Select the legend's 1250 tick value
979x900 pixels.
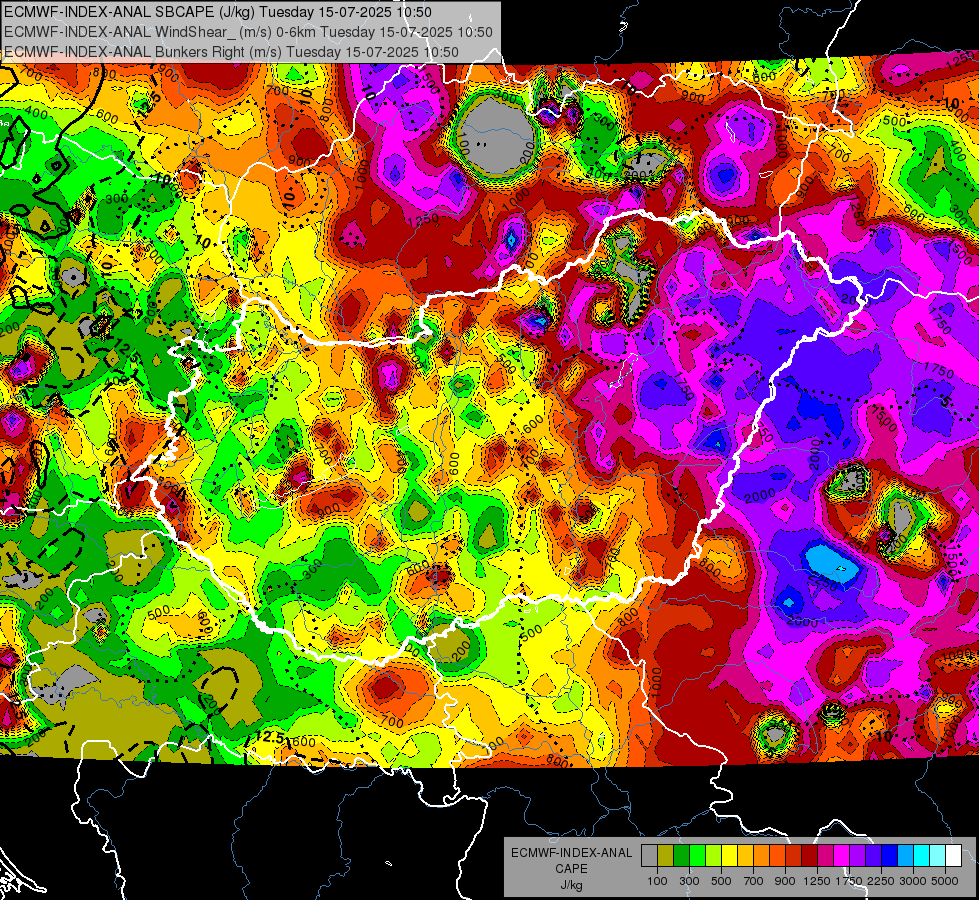pyautogui.click(x=817, y=881)
